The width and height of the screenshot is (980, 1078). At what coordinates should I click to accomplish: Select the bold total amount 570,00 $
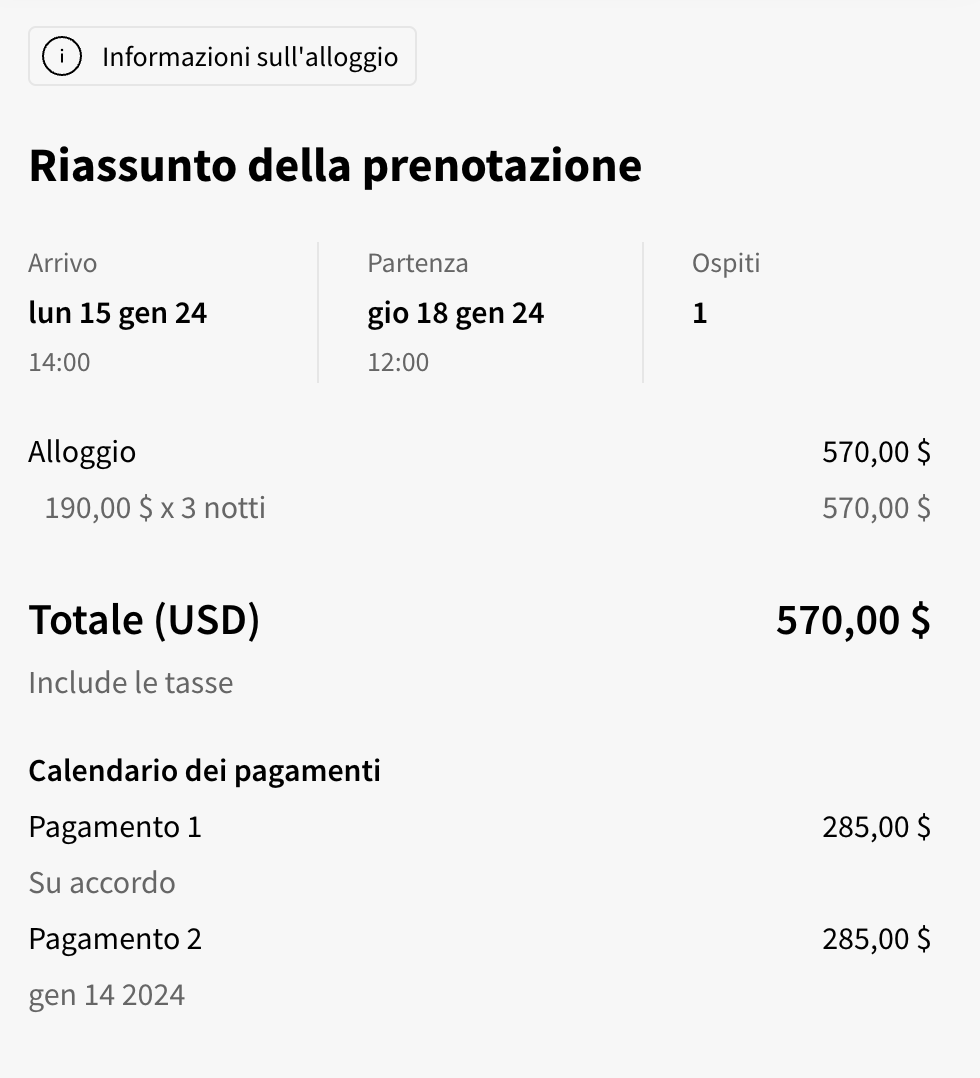point(853,620)
